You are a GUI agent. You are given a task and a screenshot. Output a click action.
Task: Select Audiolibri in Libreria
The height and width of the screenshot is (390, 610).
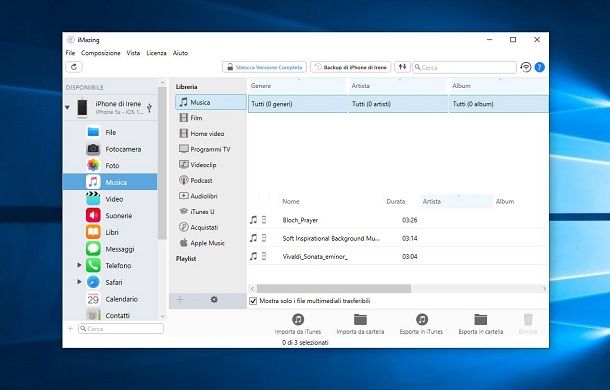click(211, 196)
